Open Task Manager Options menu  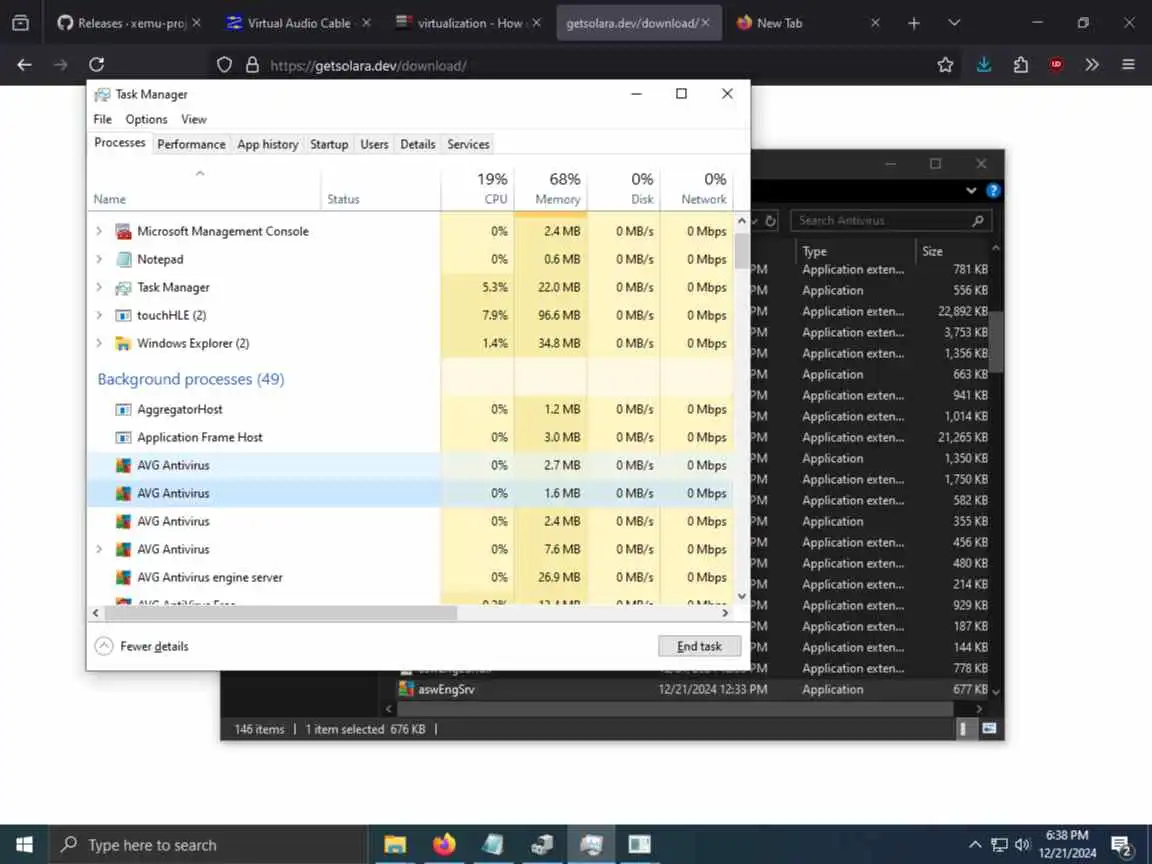146,119
